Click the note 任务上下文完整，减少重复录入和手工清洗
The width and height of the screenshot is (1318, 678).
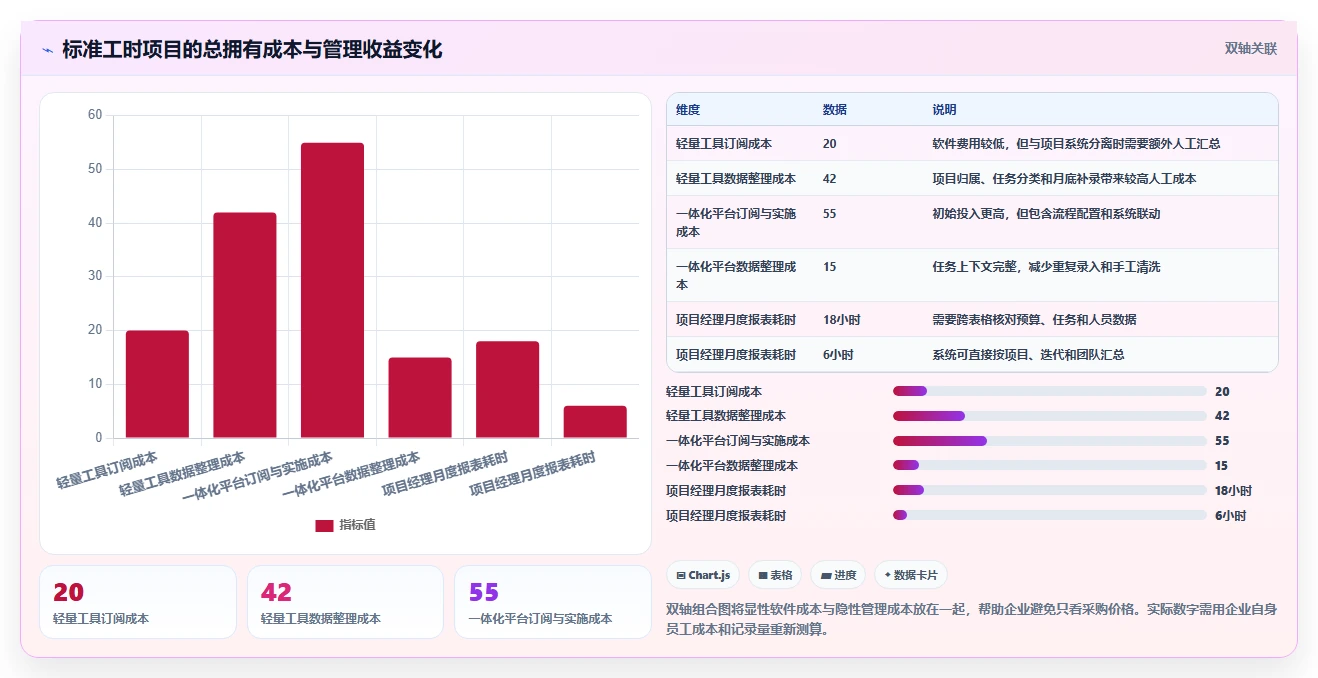click(x=1046, y=267)
